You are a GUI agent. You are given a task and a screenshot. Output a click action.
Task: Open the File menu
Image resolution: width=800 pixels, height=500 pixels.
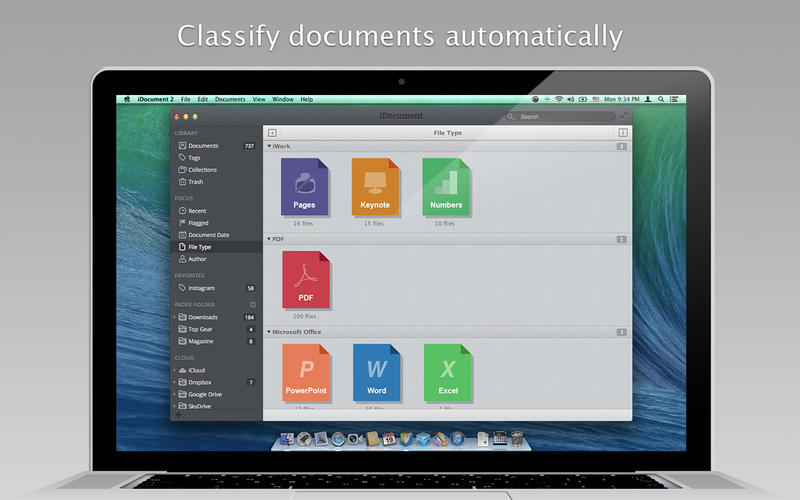(186, 99)
